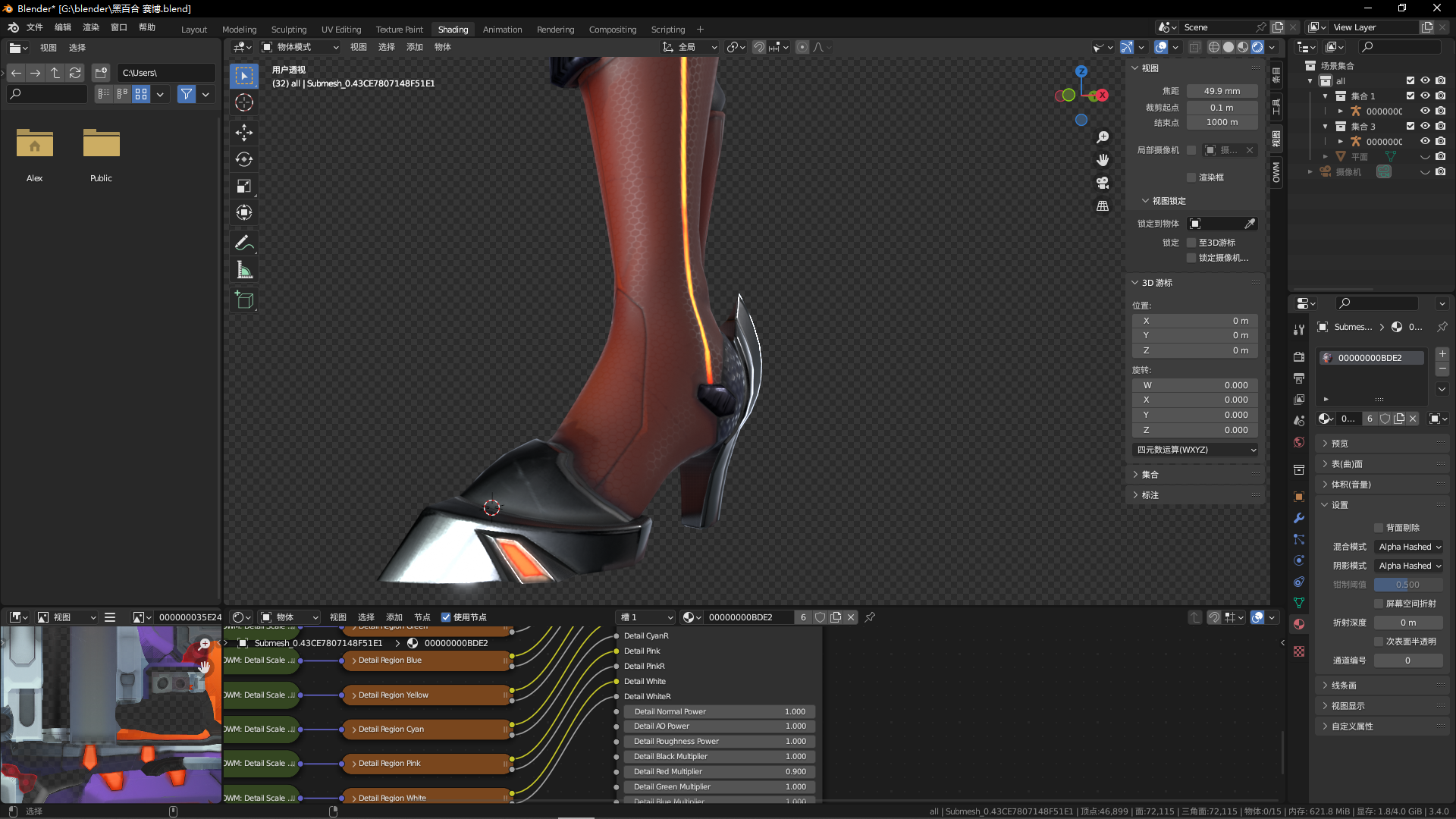Screen dimensions: 1456x819
Task: Select the Measure tool
Action: [244, 270]
